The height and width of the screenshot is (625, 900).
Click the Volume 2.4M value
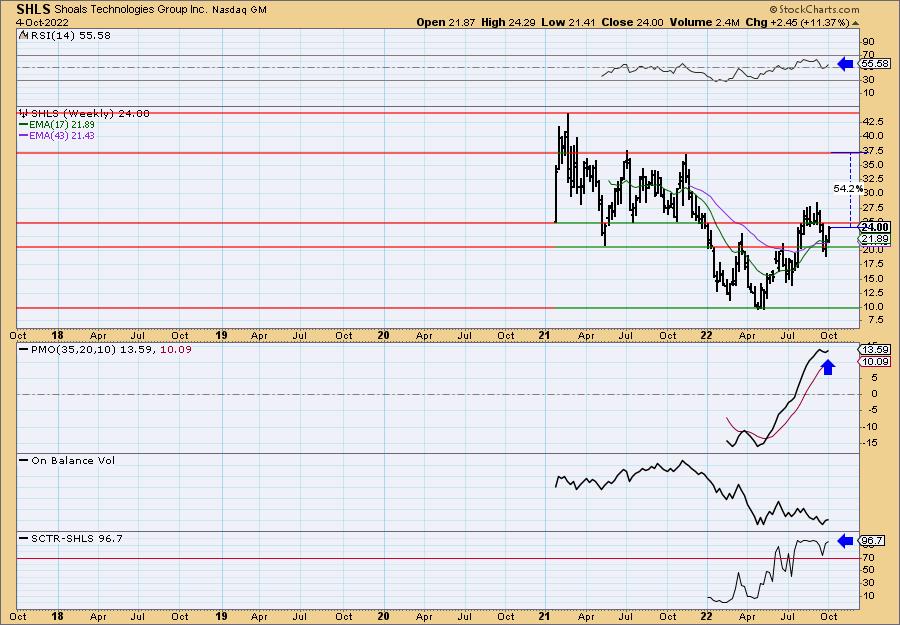point(705,22)
